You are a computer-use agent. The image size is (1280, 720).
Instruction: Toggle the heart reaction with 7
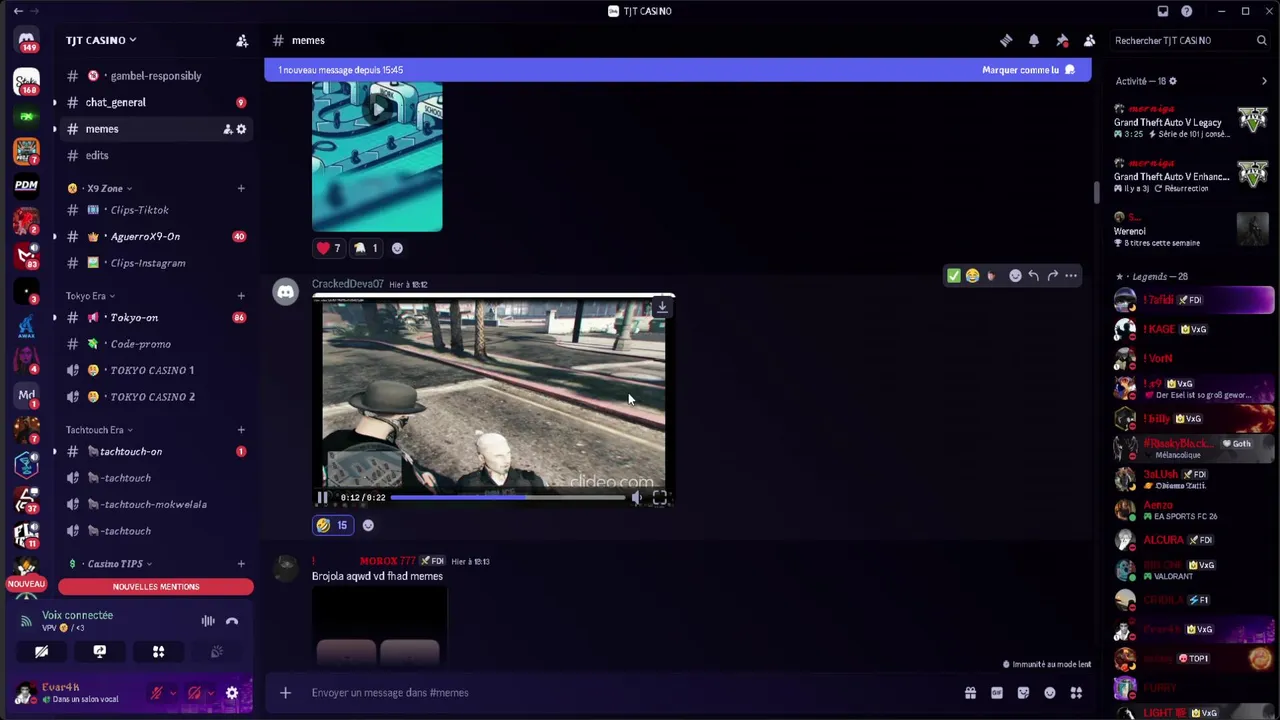(x=328, y=248)
